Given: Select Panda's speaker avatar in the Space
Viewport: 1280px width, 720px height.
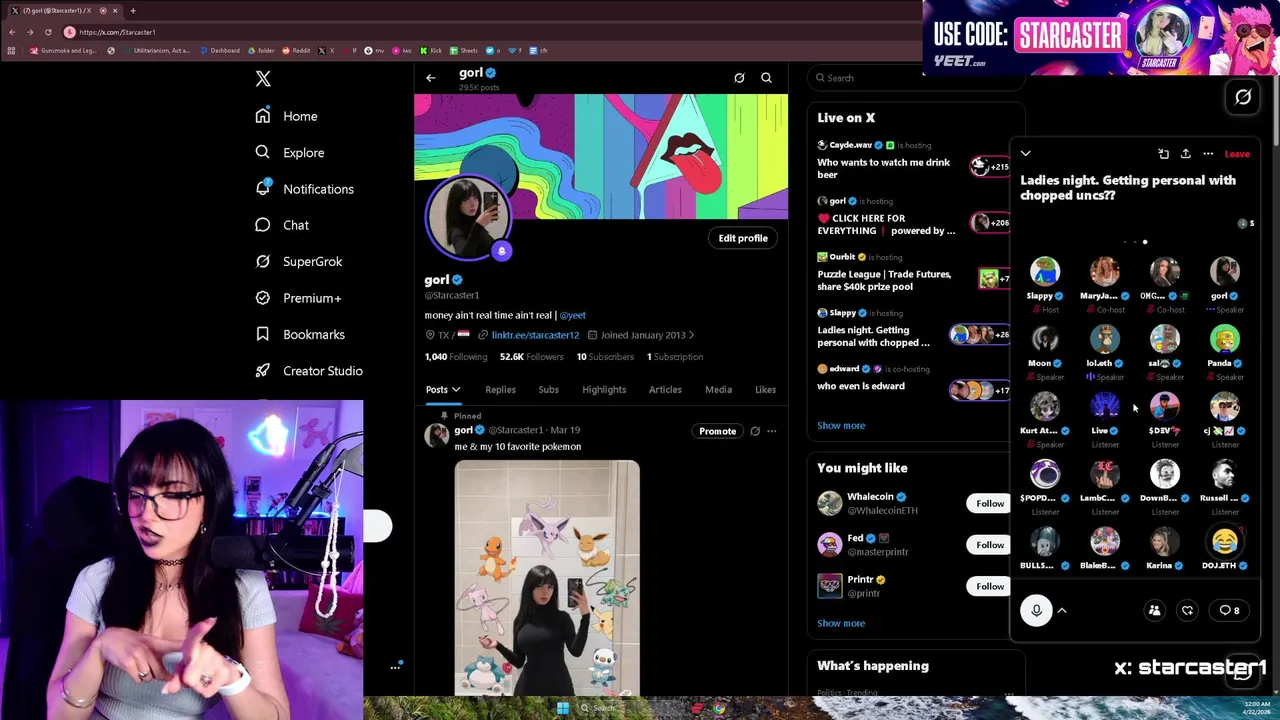Looking at the screenshot, I should tap(1225, 340).
